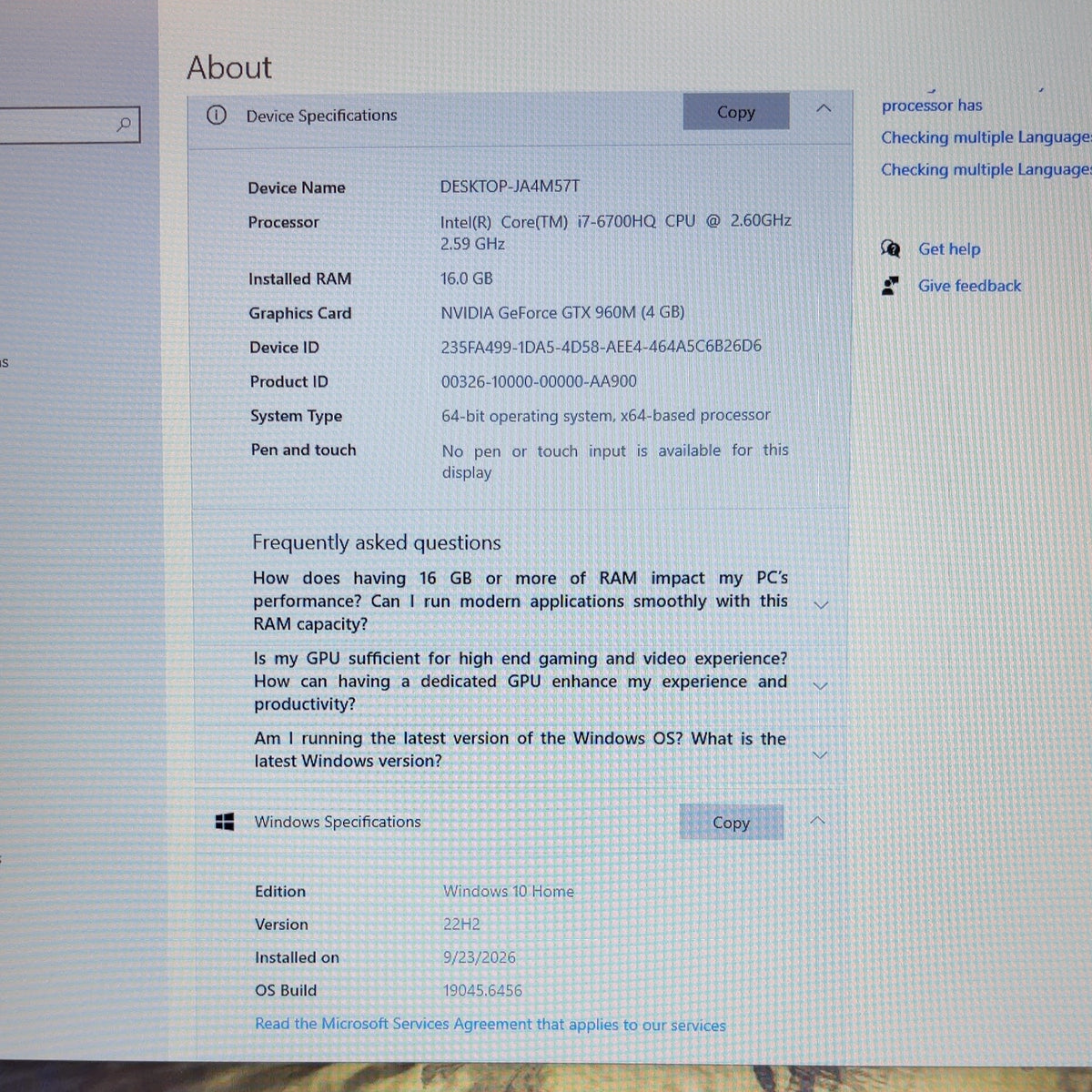Select the Windows 10 Home edition value

509,891
